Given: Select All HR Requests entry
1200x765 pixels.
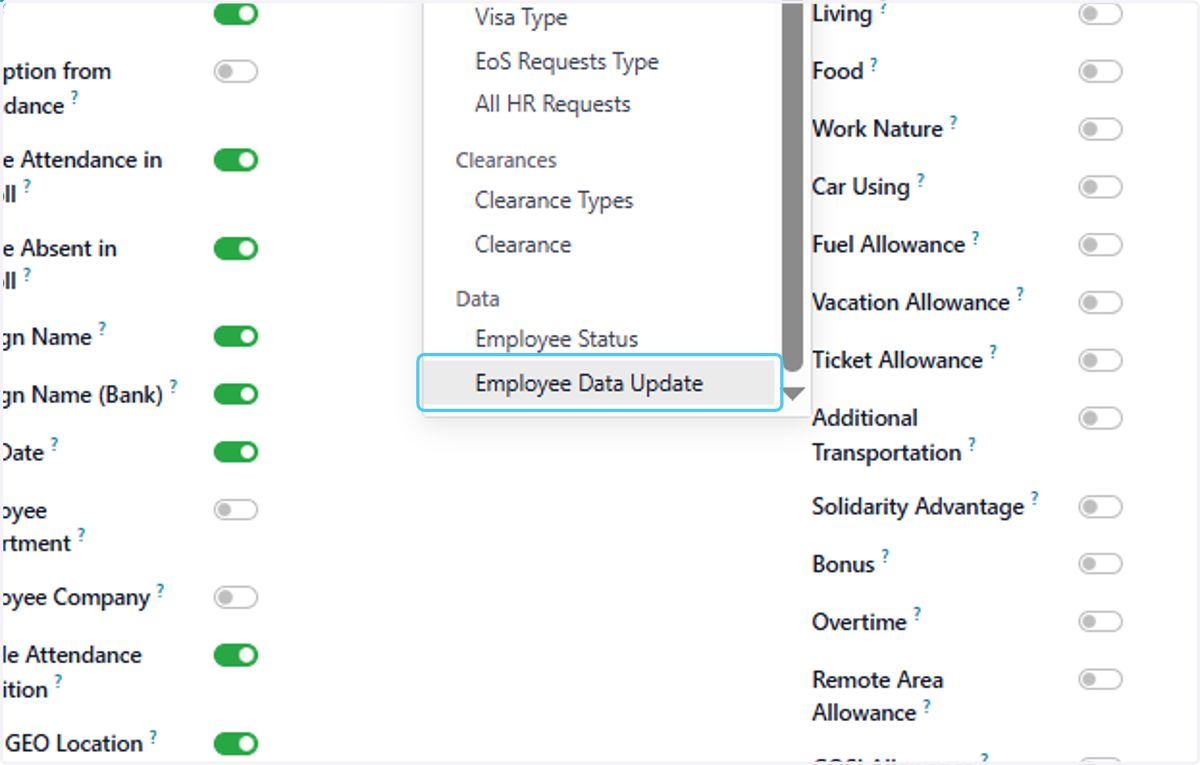Looking at the screenshot, I should (x=553, y=104).
